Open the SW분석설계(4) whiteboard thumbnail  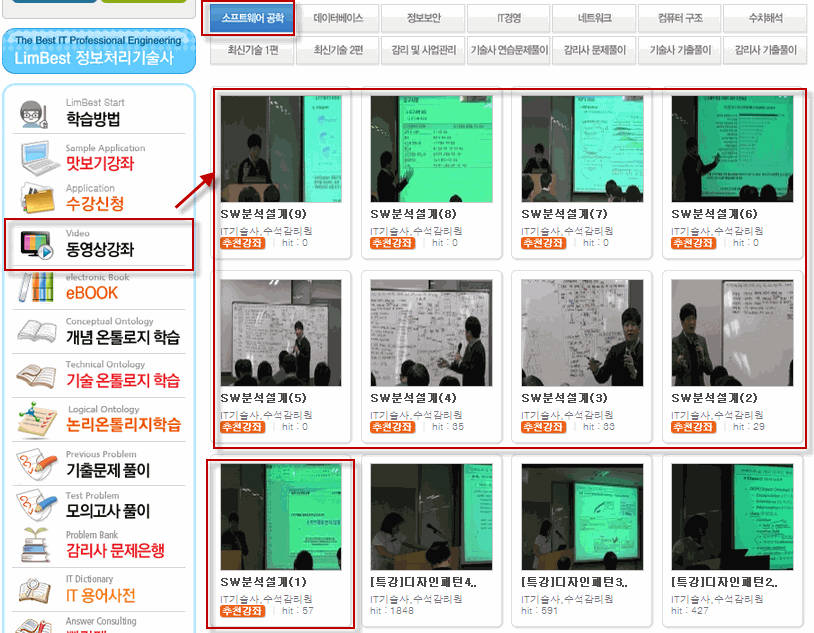click(x=430, y=332)
